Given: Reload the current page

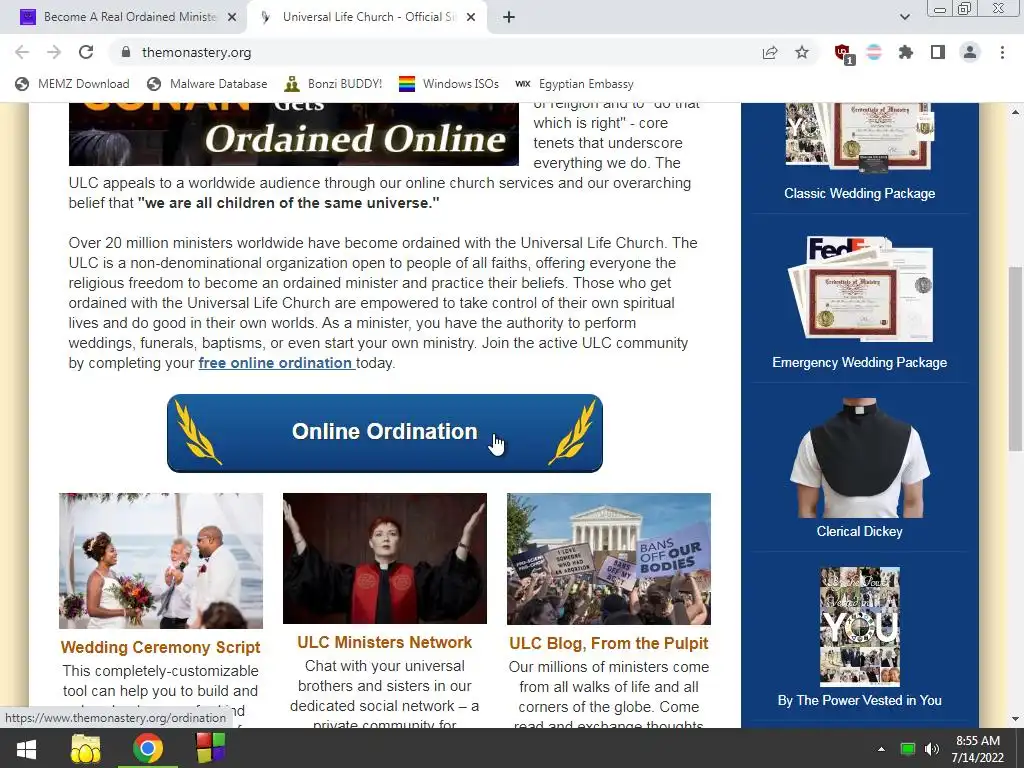Looking at the screenshot, I should [86, 52].
